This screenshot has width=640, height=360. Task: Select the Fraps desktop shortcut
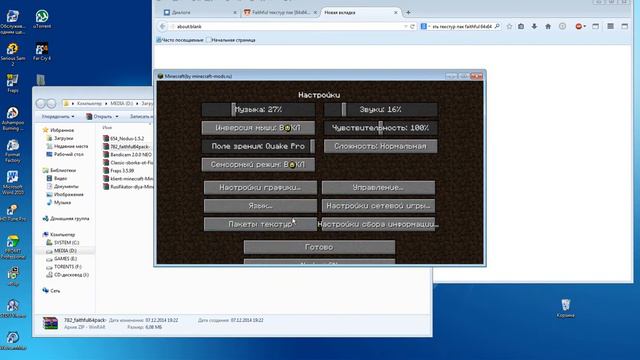tap(13, 83)
